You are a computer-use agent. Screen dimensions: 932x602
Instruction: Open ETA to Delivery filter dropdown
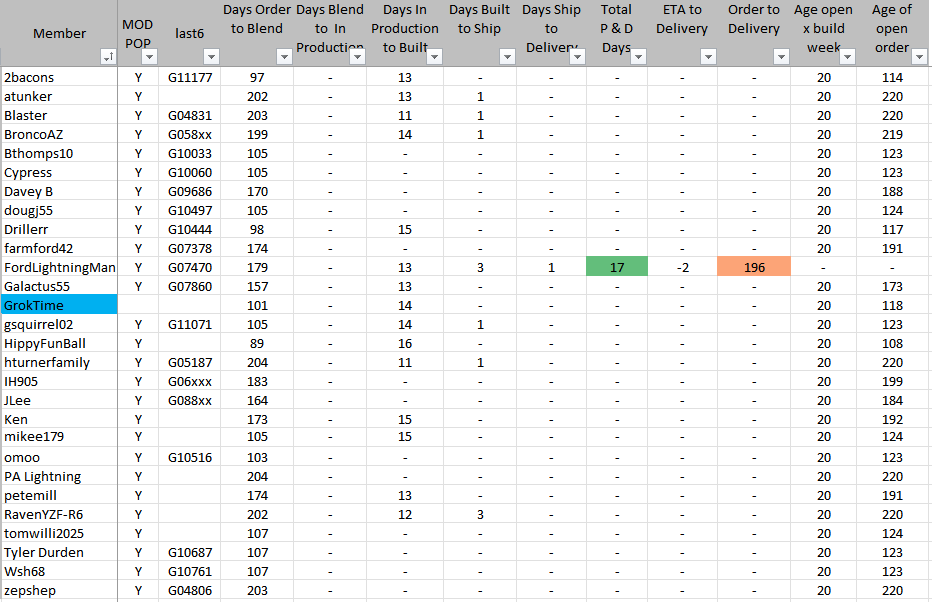(706, 58)
